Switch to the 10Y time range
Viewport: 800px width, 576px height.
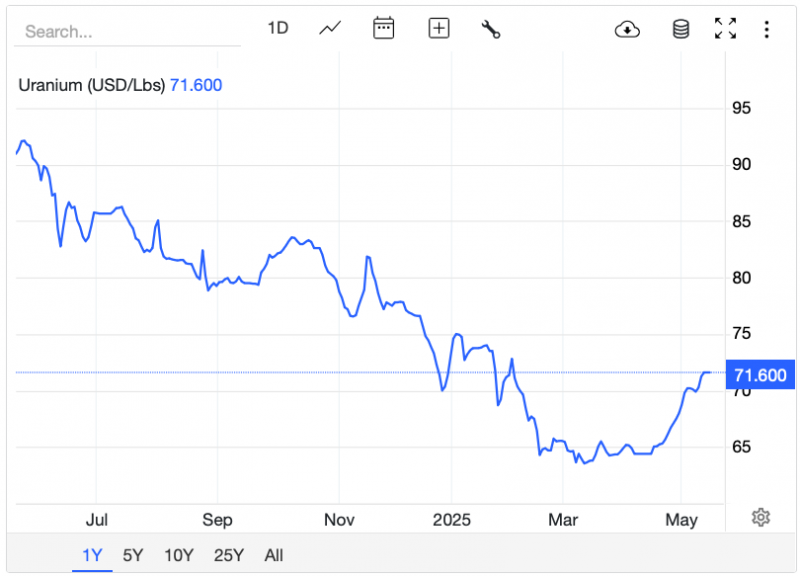179,555
